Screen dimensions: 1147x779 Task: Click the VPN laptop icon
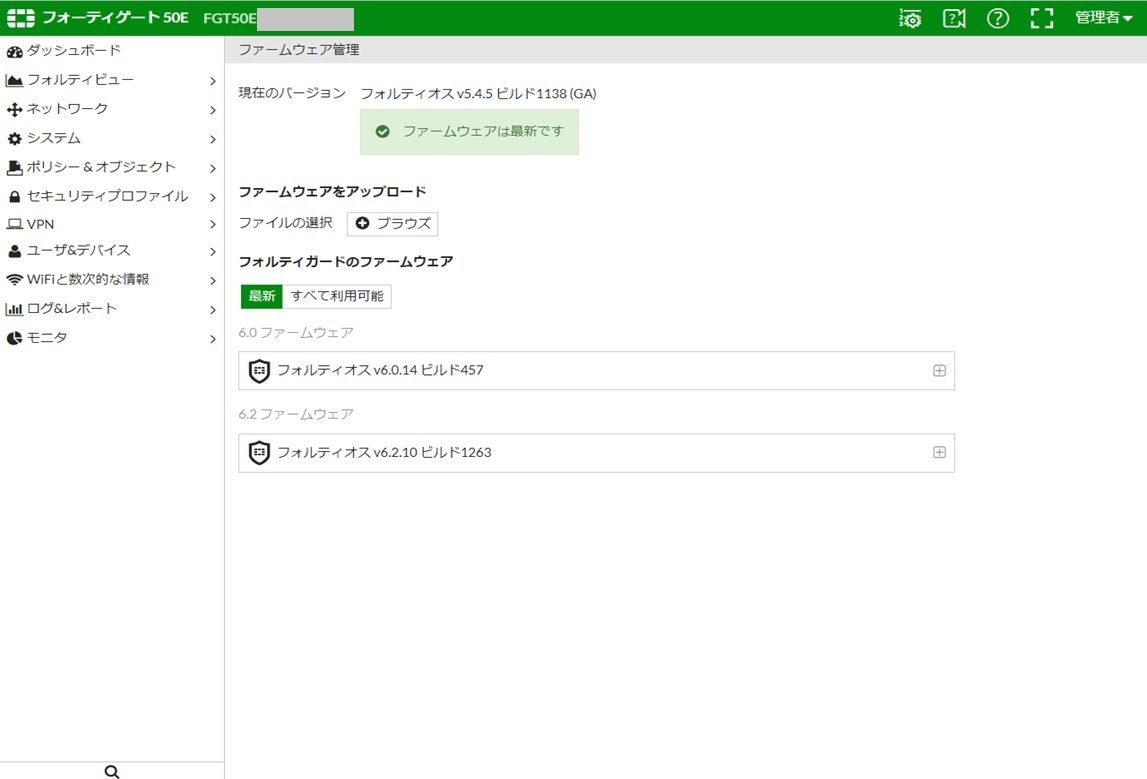point(14,225)
